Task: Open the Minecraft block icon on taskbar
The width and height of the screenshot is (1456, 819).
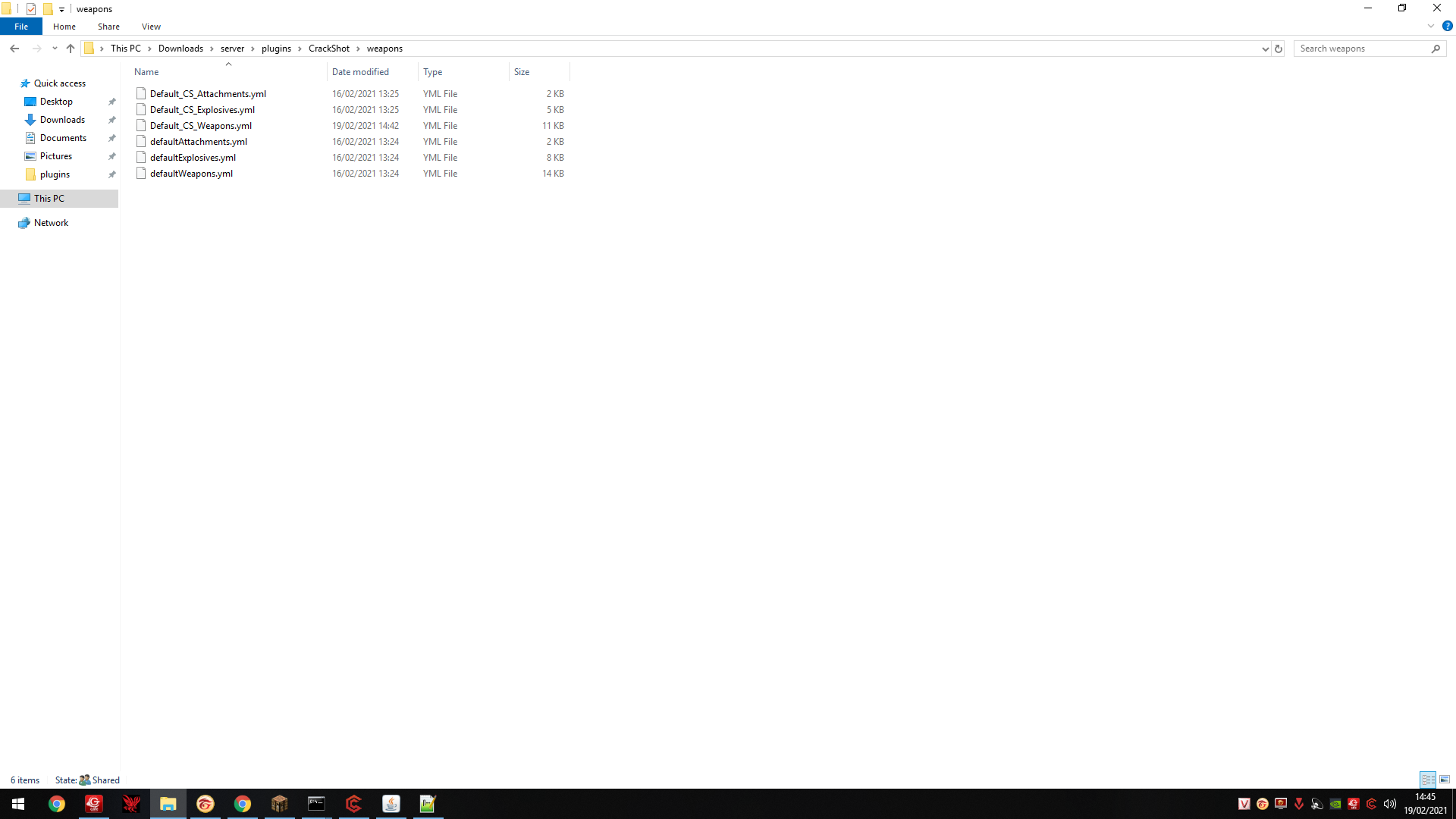Action: [279, 804]
